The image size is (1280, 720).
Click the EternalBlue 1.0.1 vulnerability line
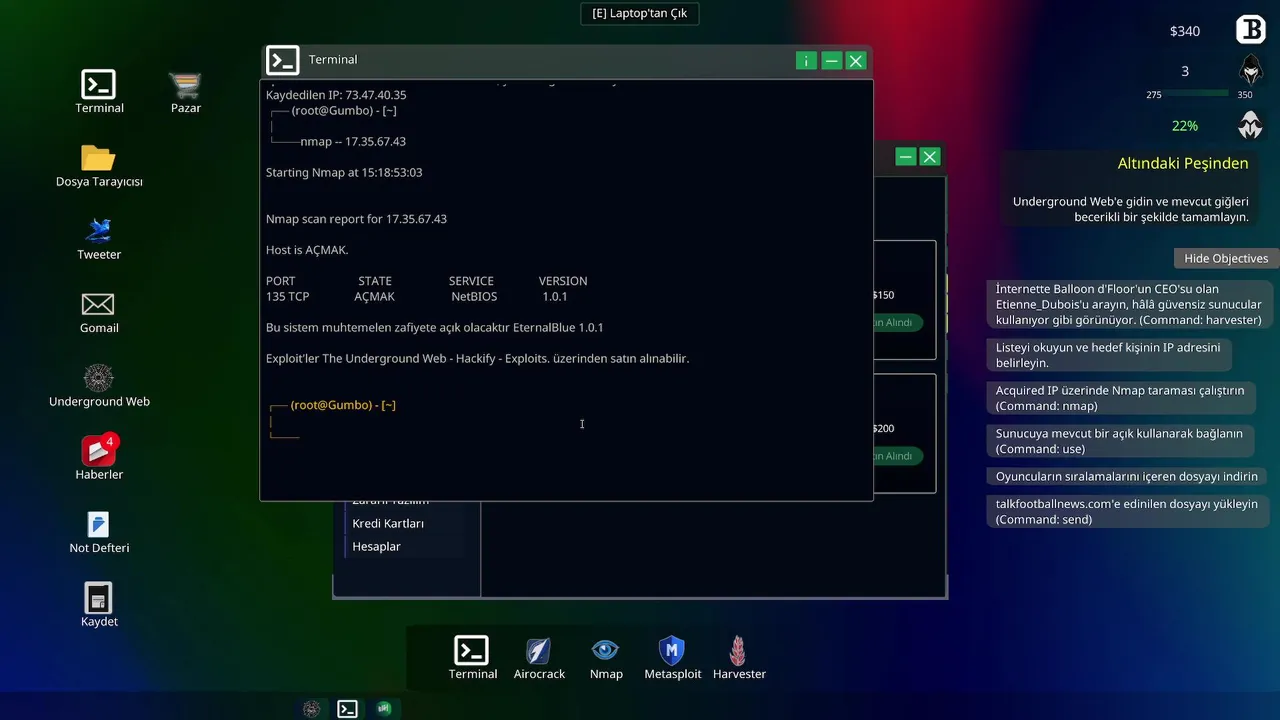pyautogui.click(x=434, y=327)
